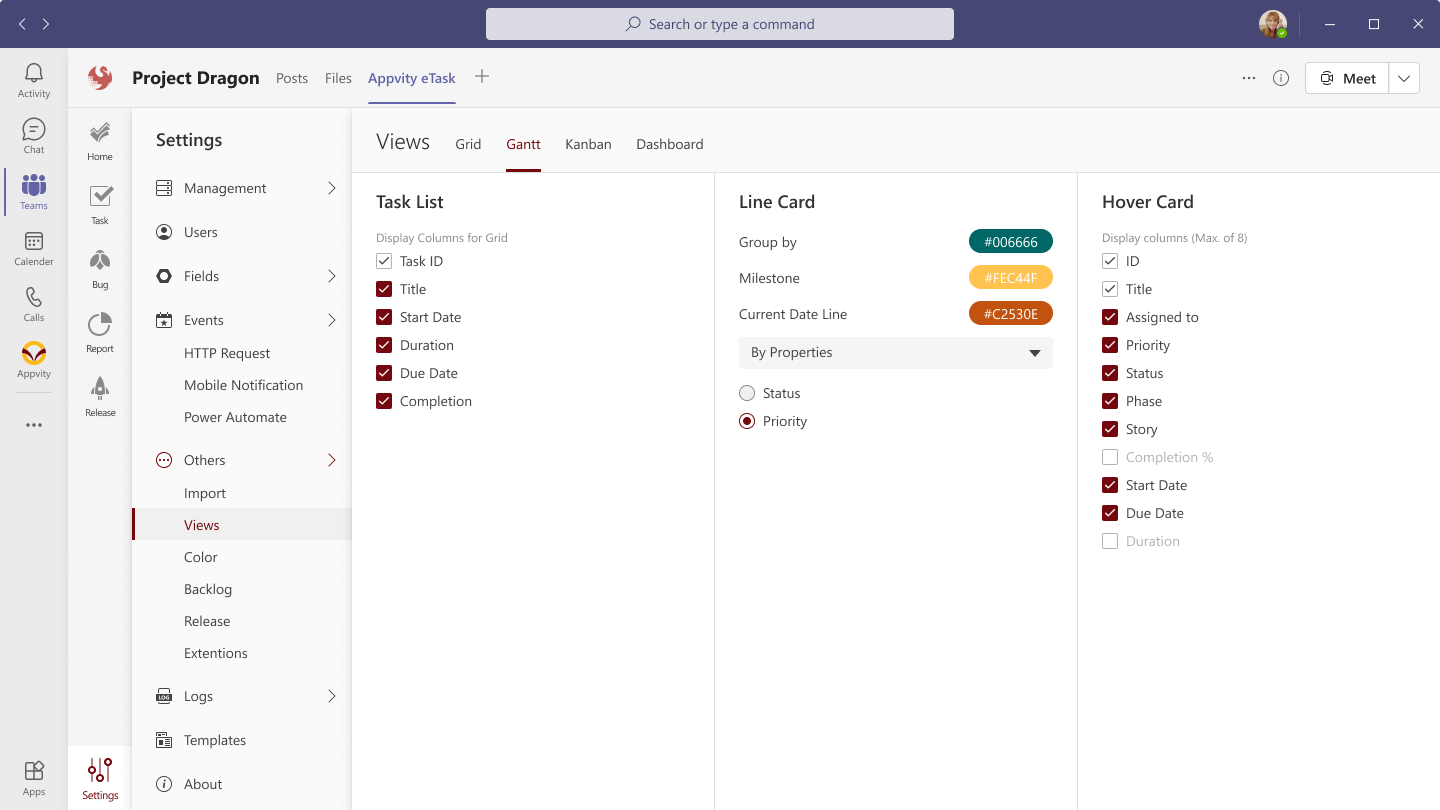Click the Release rocket icon
Viewport: 1440px width, 810px height.
point(100,390)
